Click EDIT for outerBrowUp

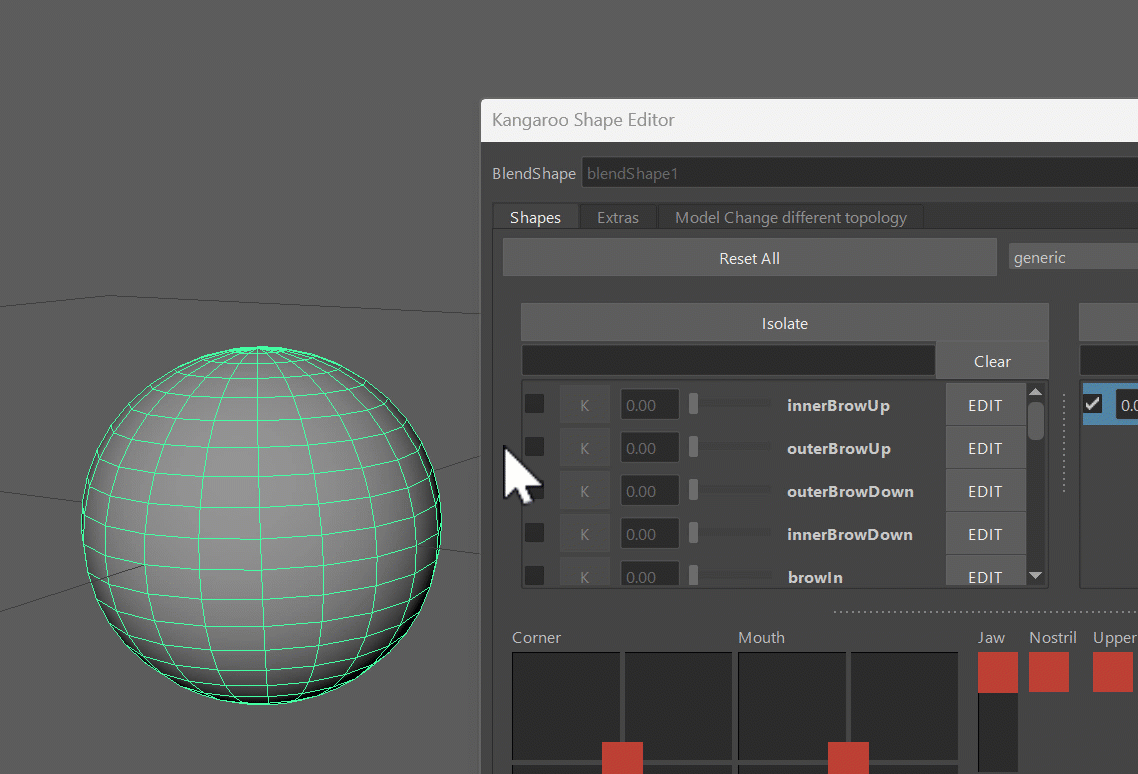pos(985,449)
